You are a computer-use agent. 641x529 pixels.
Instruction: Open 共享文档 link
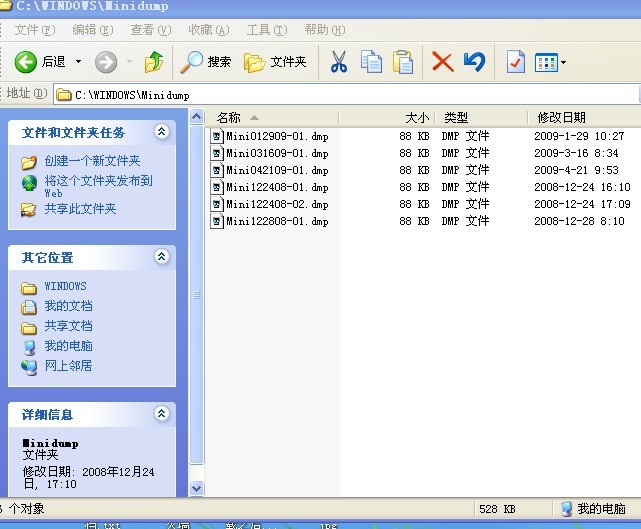[68, 326]
